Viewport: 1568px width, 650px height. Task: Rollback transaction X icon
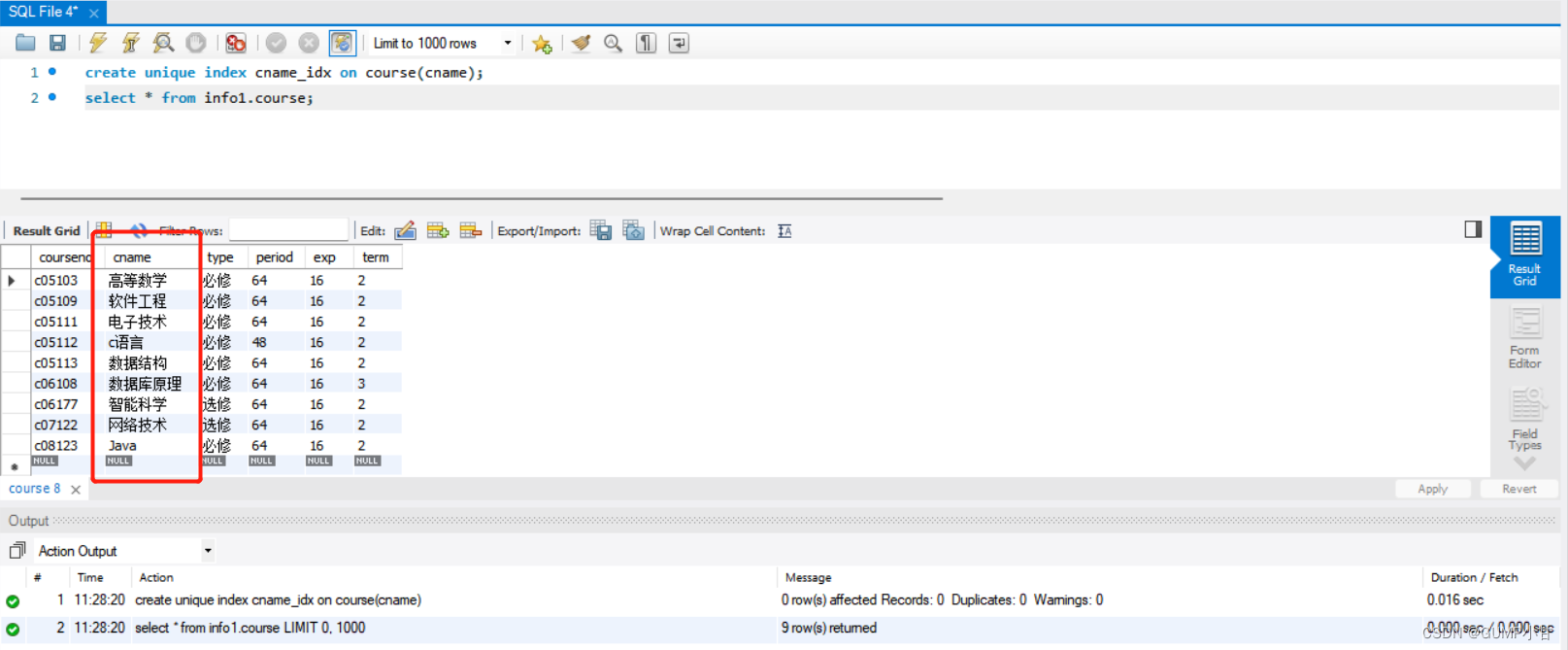pos(309,43)
